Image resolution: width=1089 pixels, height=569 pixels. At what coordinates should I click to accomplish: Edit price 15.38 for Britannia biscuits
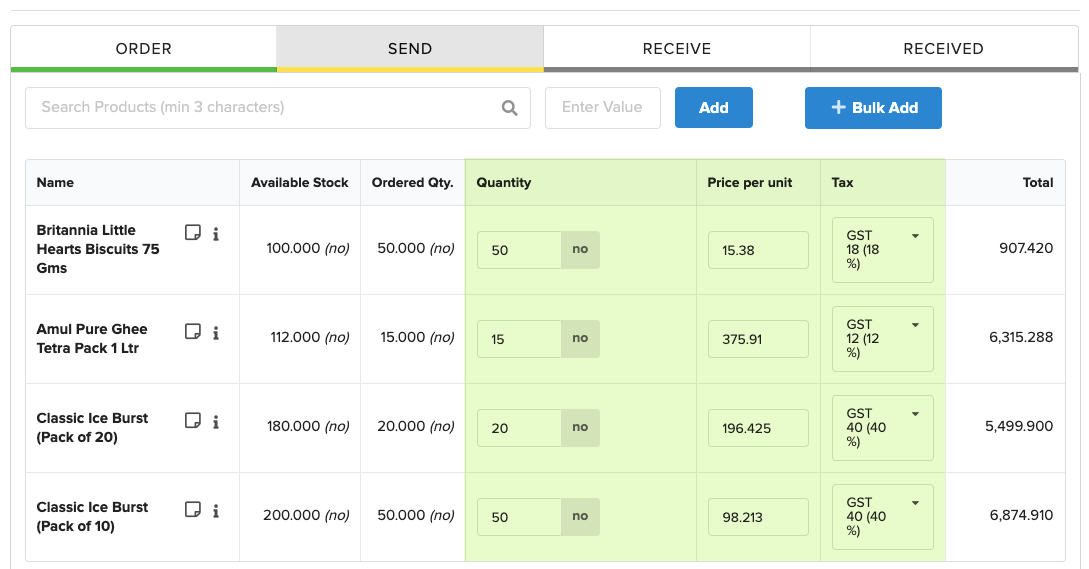point(758,250)
